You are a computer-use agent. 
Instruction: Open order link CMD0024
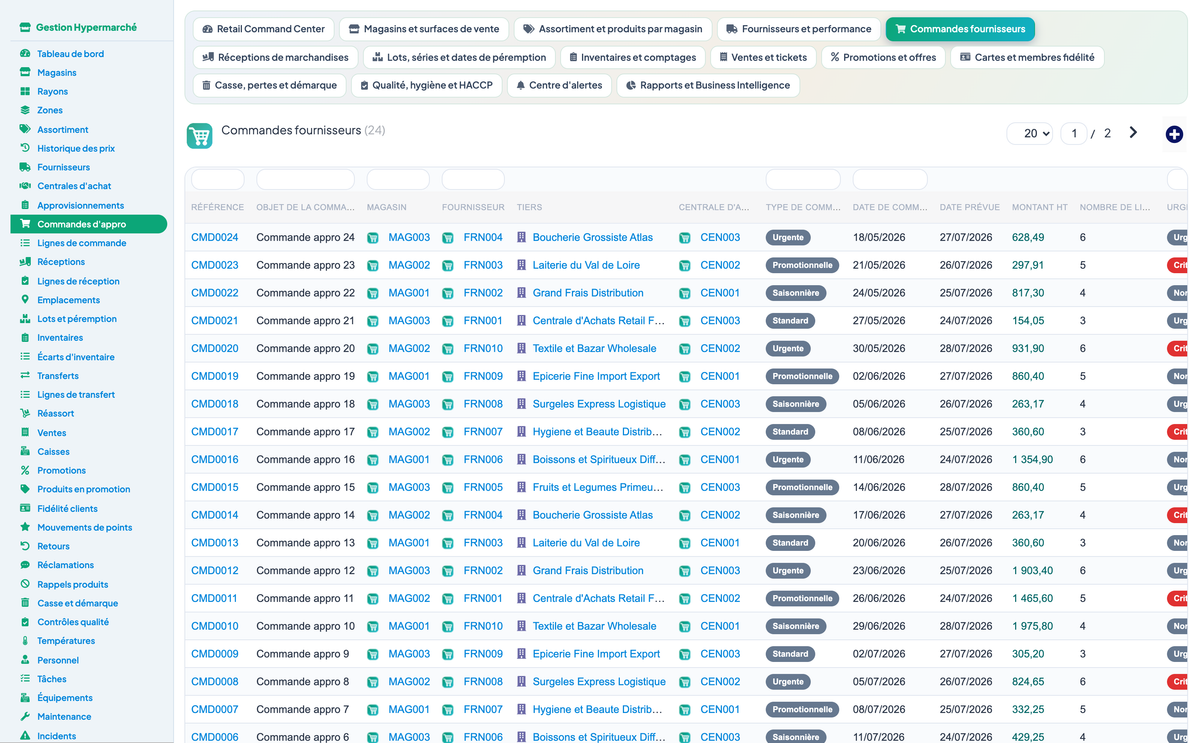pyautogui.click(x=215, y=238)
